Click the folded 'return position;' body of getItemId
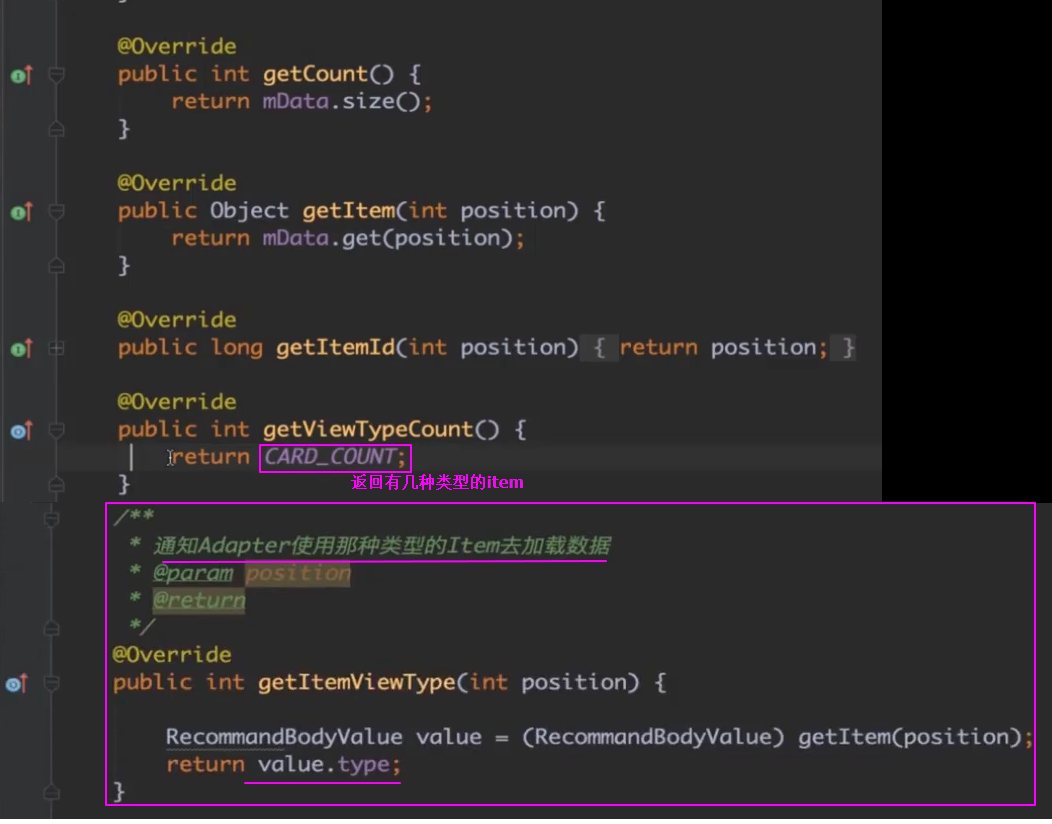The image size is (1052, 824). coord(724,348)
